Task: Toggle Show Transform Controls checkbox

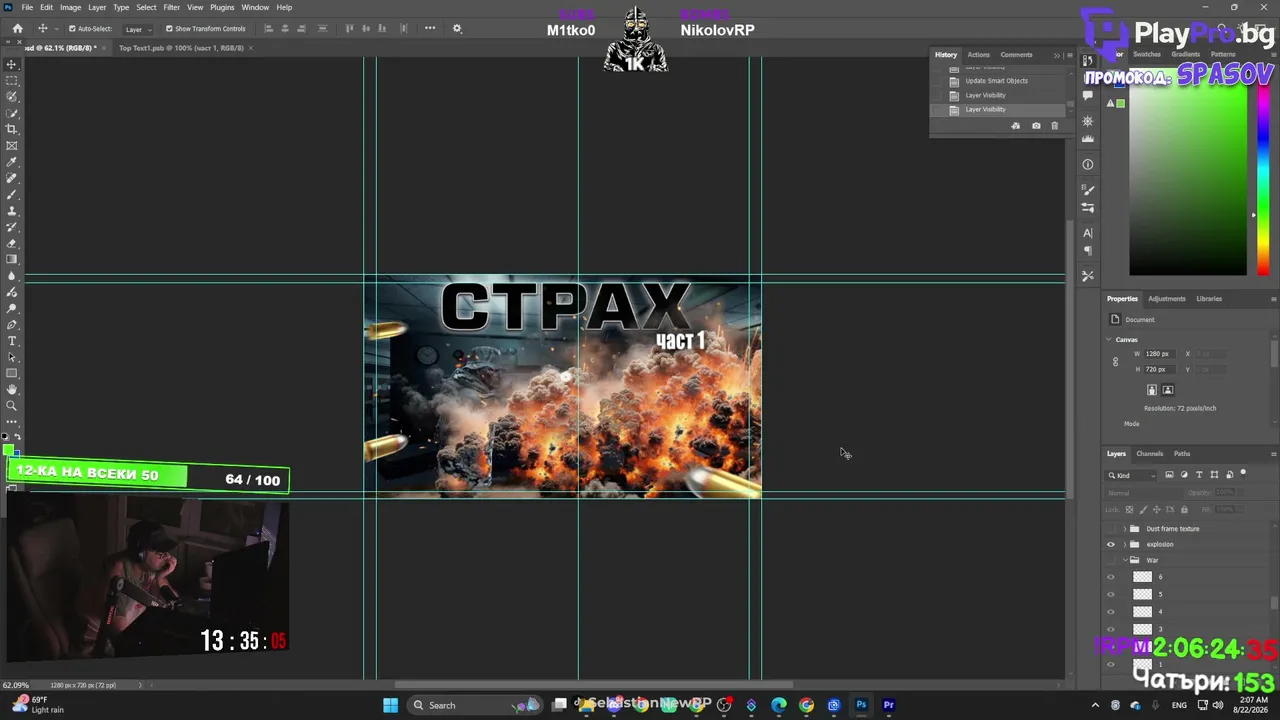Action: [169, 29]
